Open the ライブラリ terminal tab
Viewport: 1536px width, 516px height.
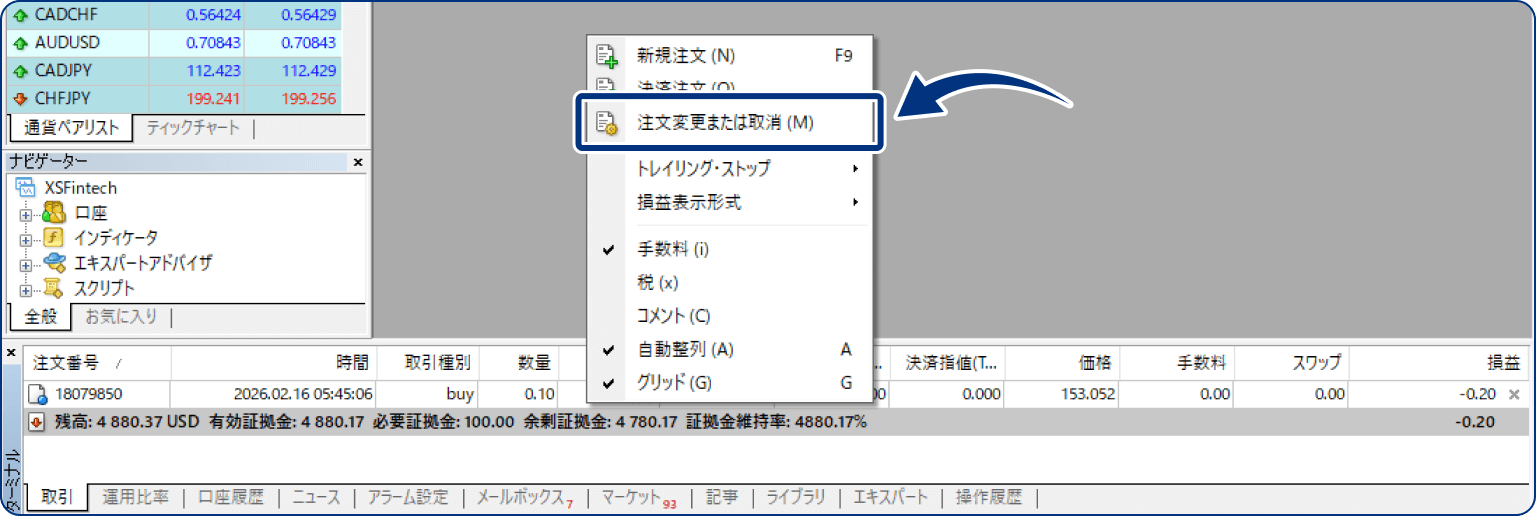tap(795, 497)
